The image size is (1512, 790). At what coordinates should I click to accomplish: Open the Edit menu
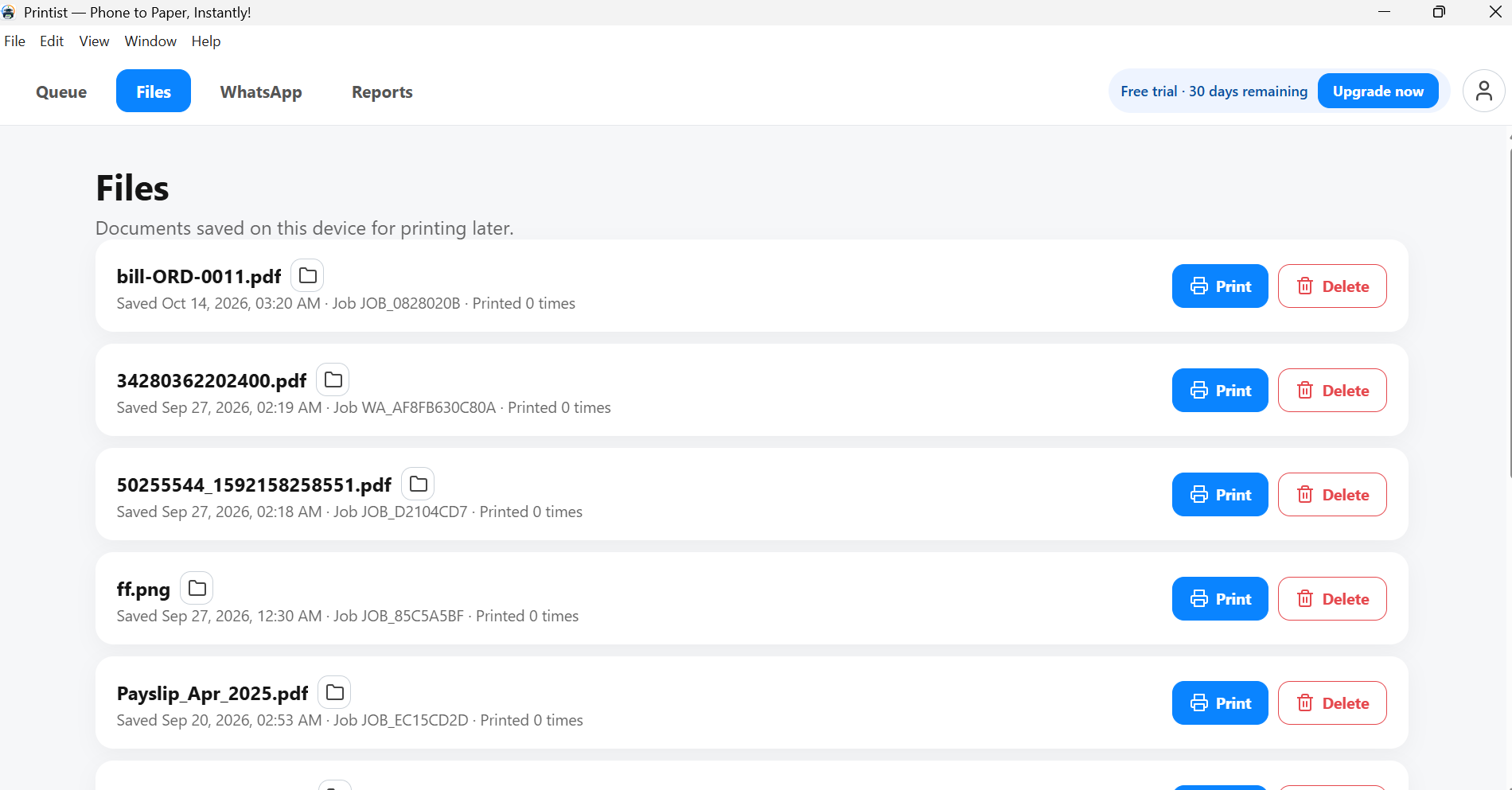(x=52, y=41)
